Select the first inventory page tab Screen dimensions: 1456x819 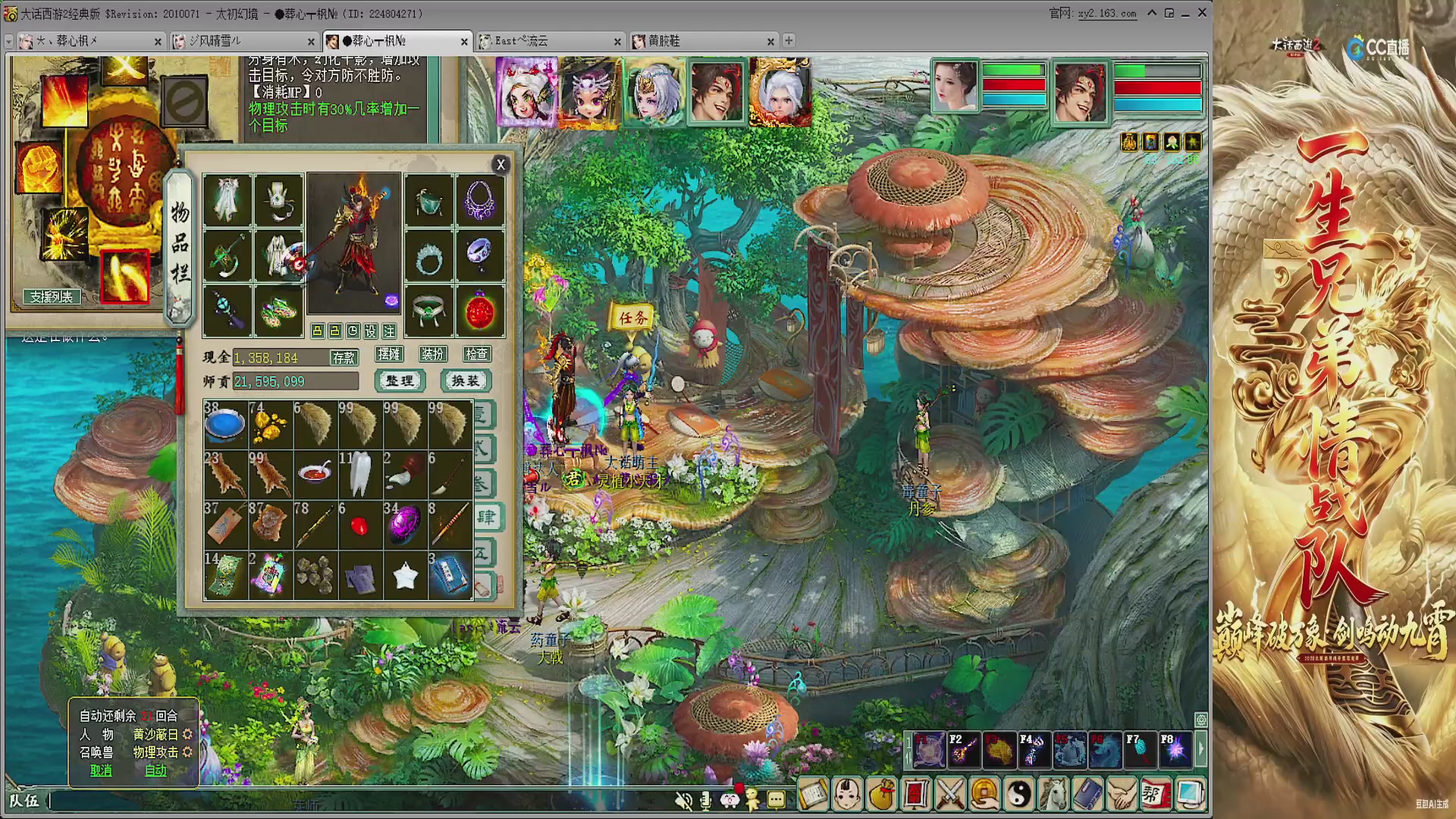click(x=483, y=414)
